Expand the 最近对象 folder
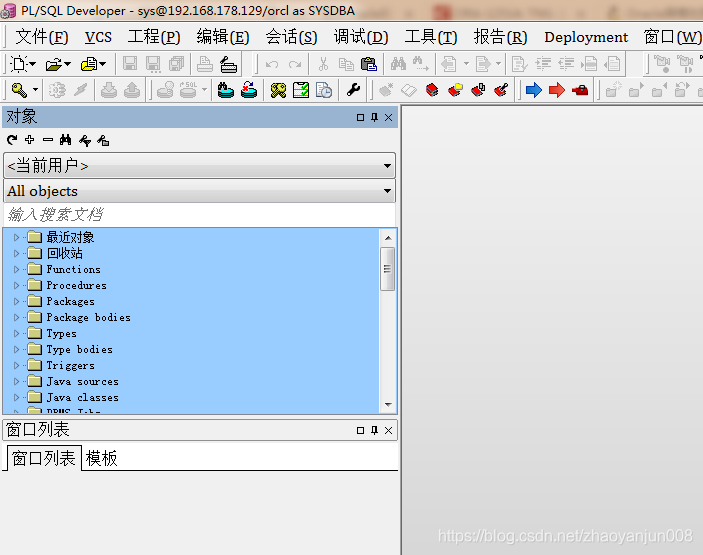Image resolution: width=703 pixels, height=555 pixels. (x=16, y=237)
